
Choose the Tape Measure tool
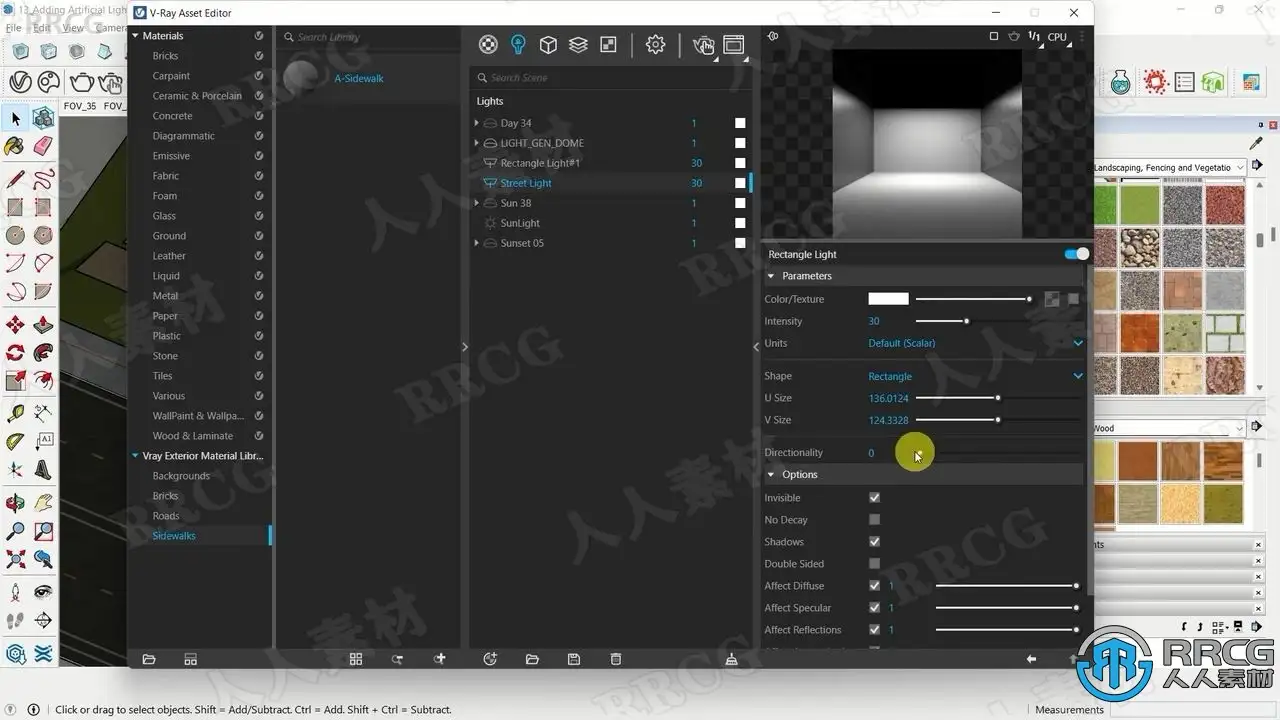pos(15,413)
